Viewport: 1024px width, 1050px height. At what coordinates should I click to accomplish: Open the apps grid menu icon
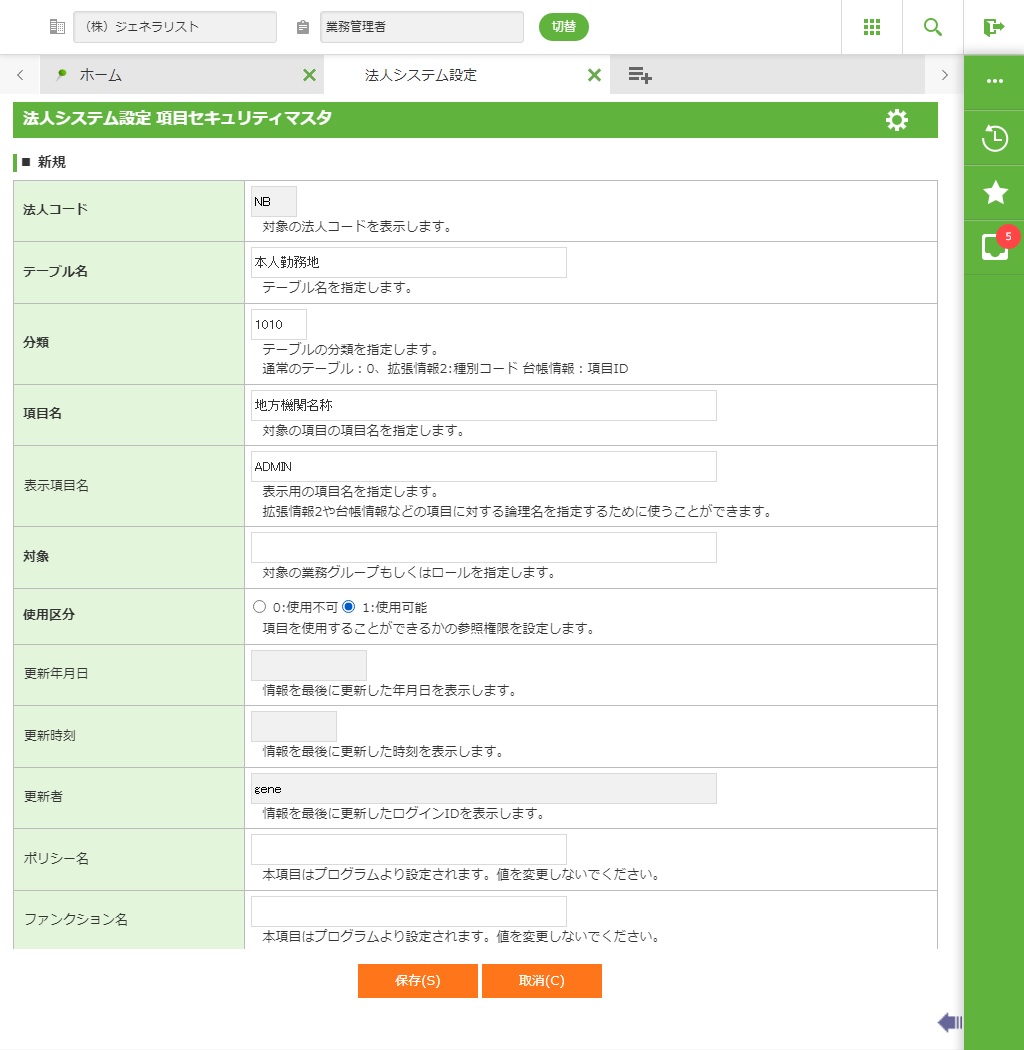coord(871,27)
